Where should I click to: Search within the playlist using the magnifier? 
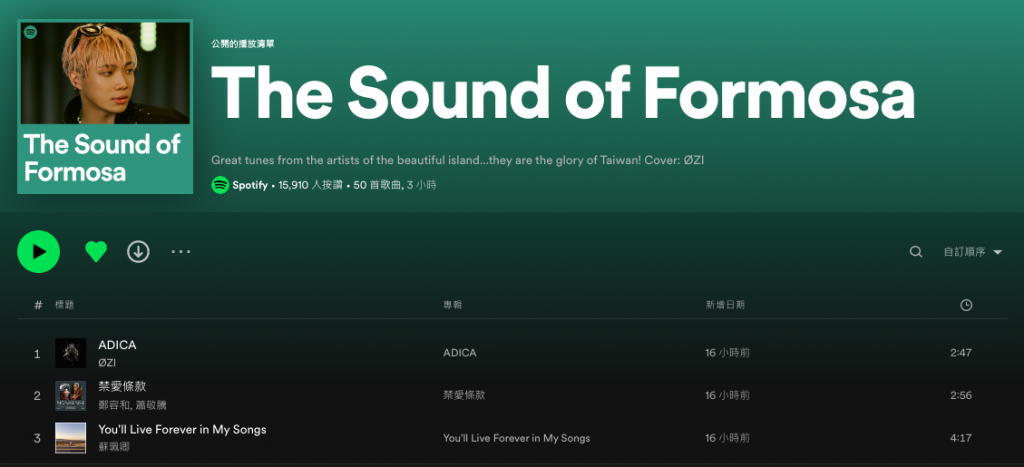915,252
